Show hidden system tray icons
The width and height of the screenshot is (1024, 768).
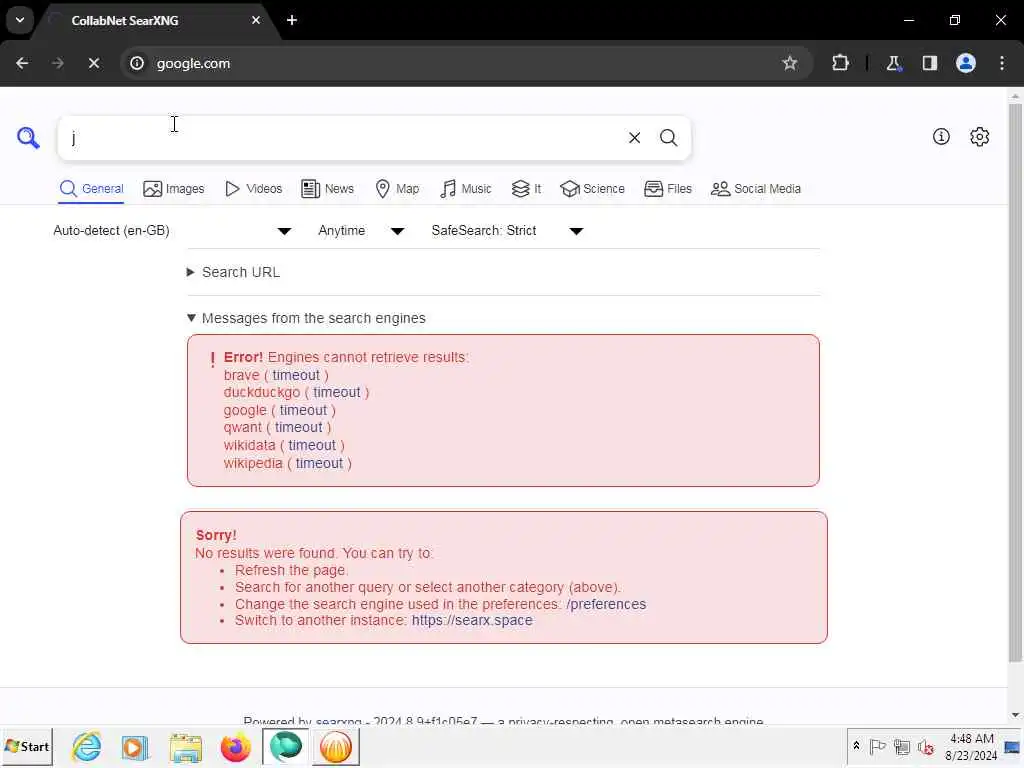tap(856, 746)
